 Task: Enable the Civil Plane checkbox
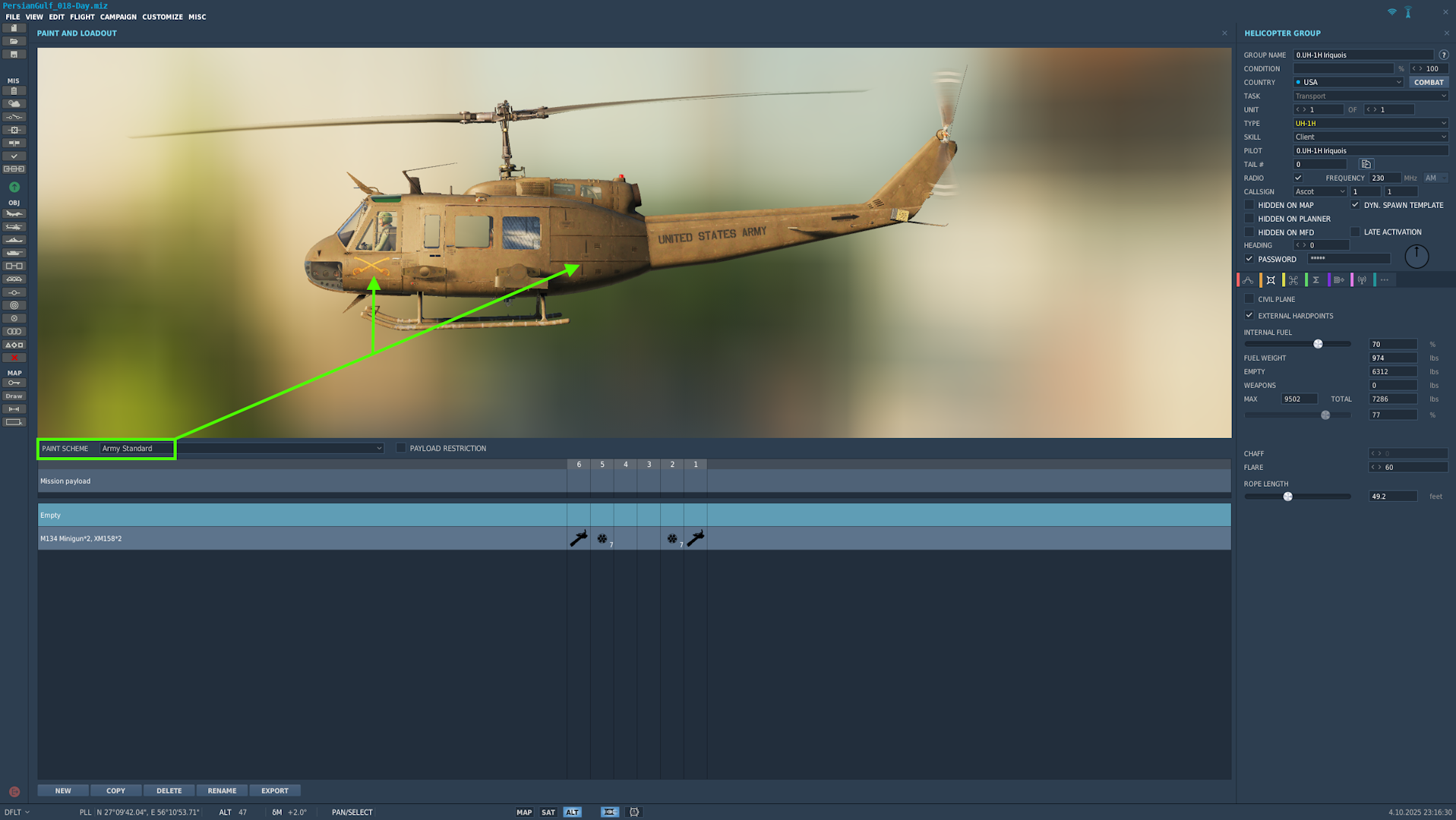coord(1249,299)
